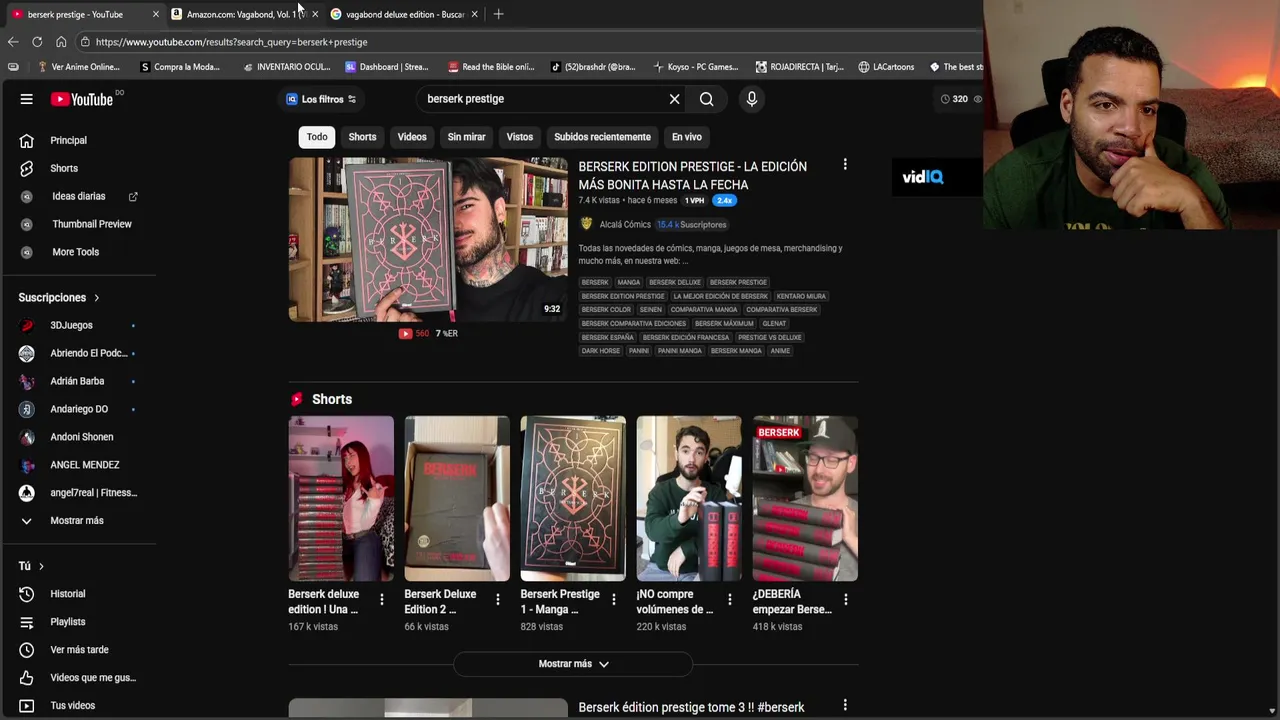Reload the page

click(37, 42)
